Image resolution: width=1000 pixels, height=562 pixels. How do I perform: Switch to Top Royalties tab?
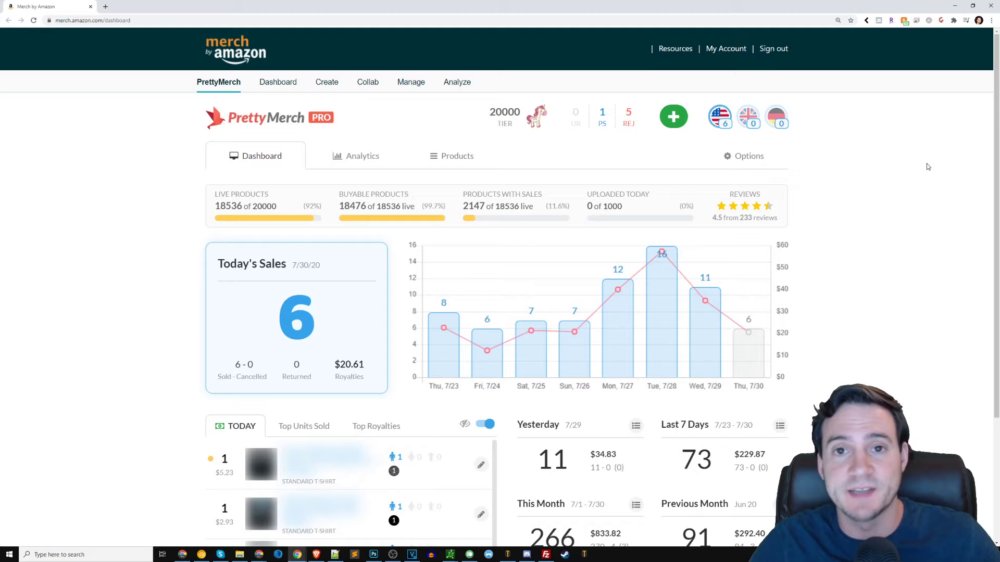(376, 425)
